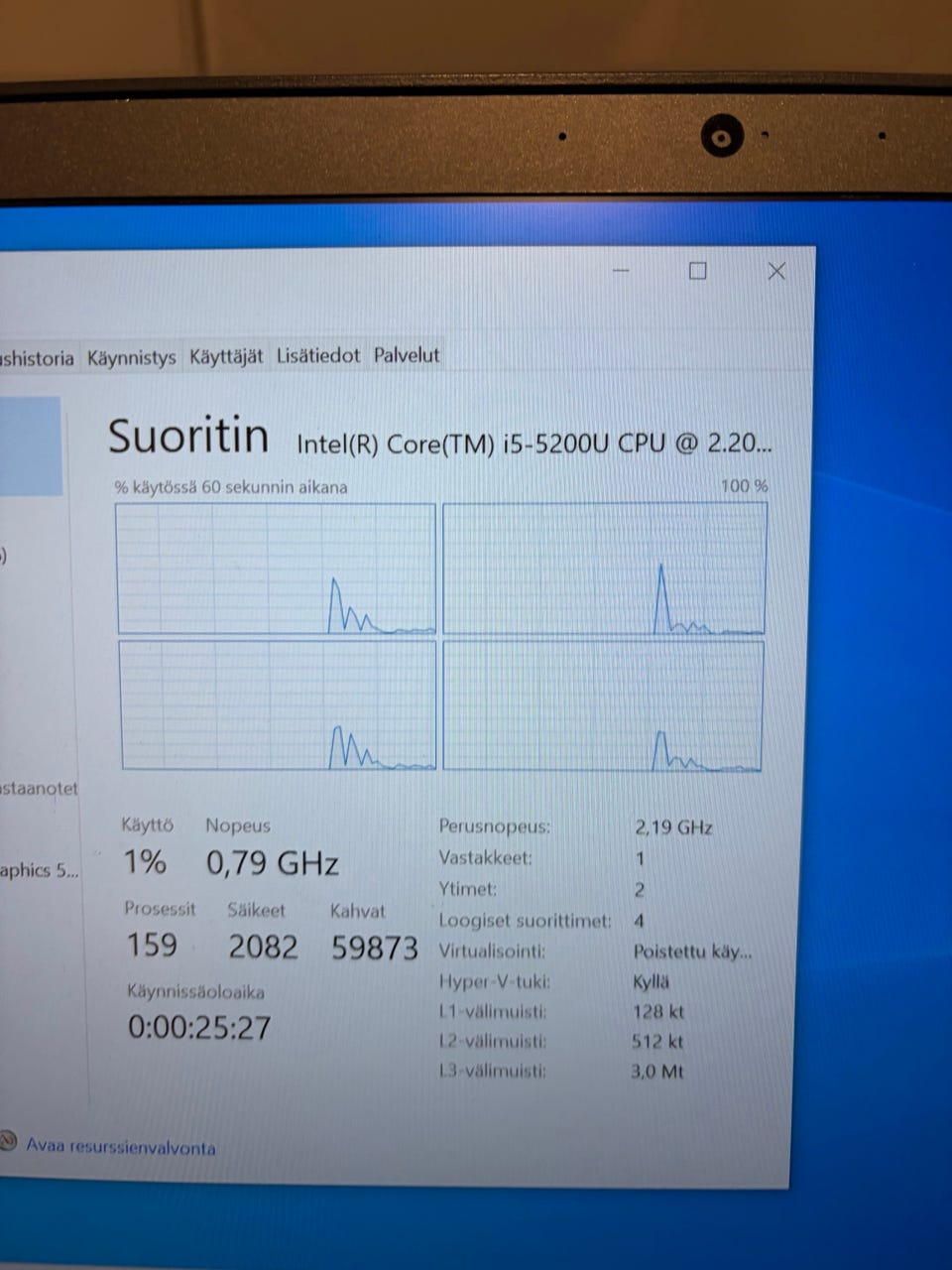Click the L2-välimuisti value 512 kt
The image size is (952, 1270).
657,1042
